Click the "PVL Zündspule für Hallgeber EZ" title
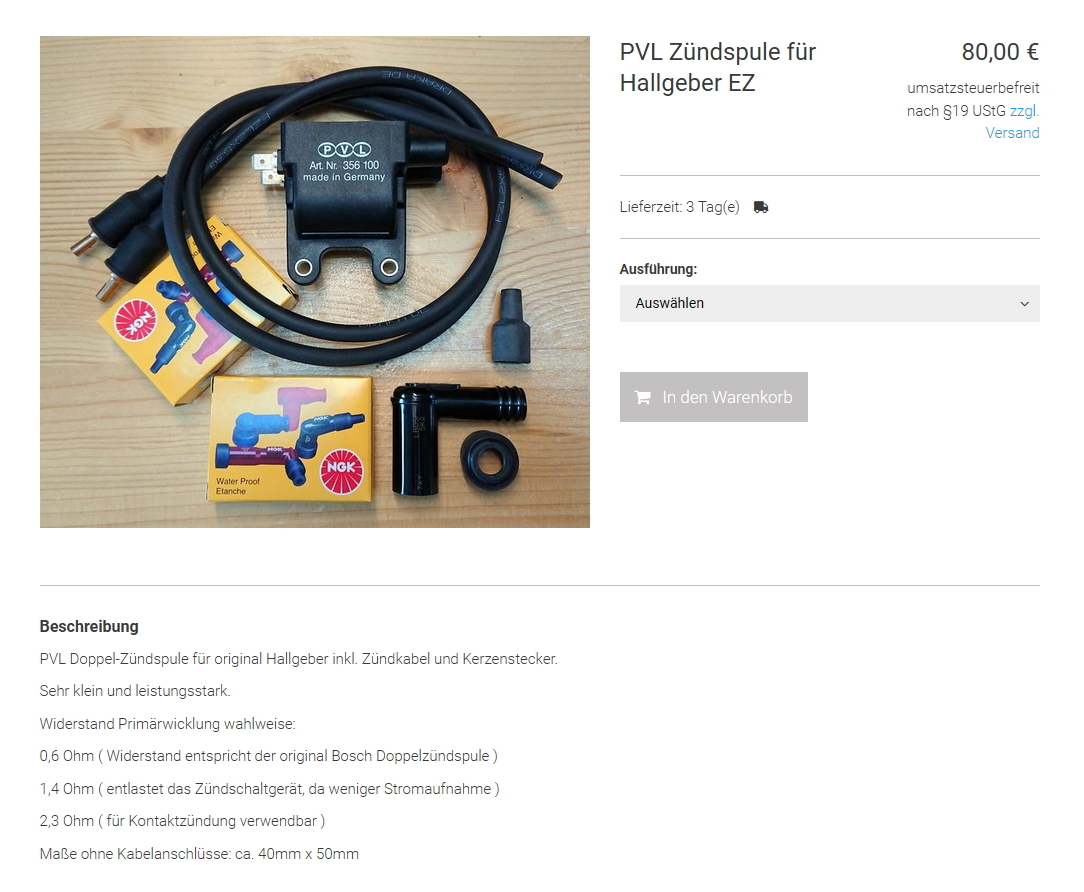This screenshot has height=892, width=1084. point(718,67)
